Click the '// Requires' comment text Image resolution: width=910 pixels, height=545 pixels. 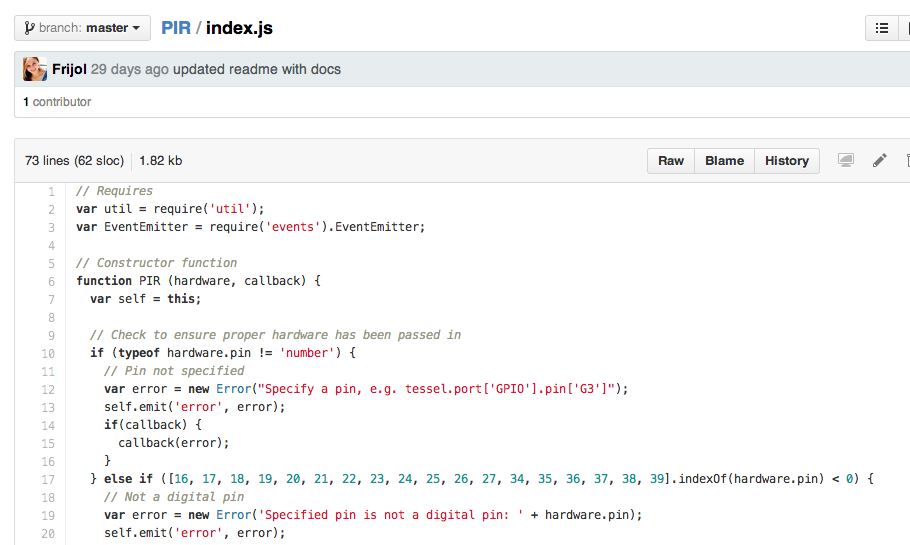114,191
